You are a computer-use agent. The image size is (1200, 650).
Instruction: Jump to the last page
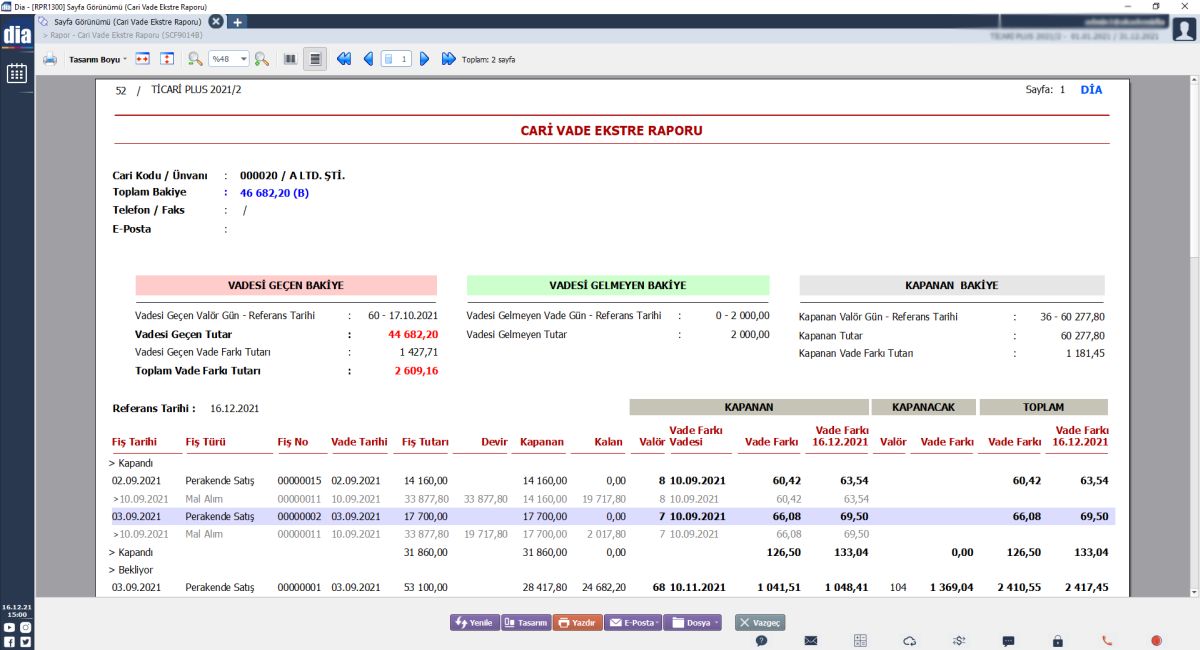pyautogui.click(x=449, y=60)
